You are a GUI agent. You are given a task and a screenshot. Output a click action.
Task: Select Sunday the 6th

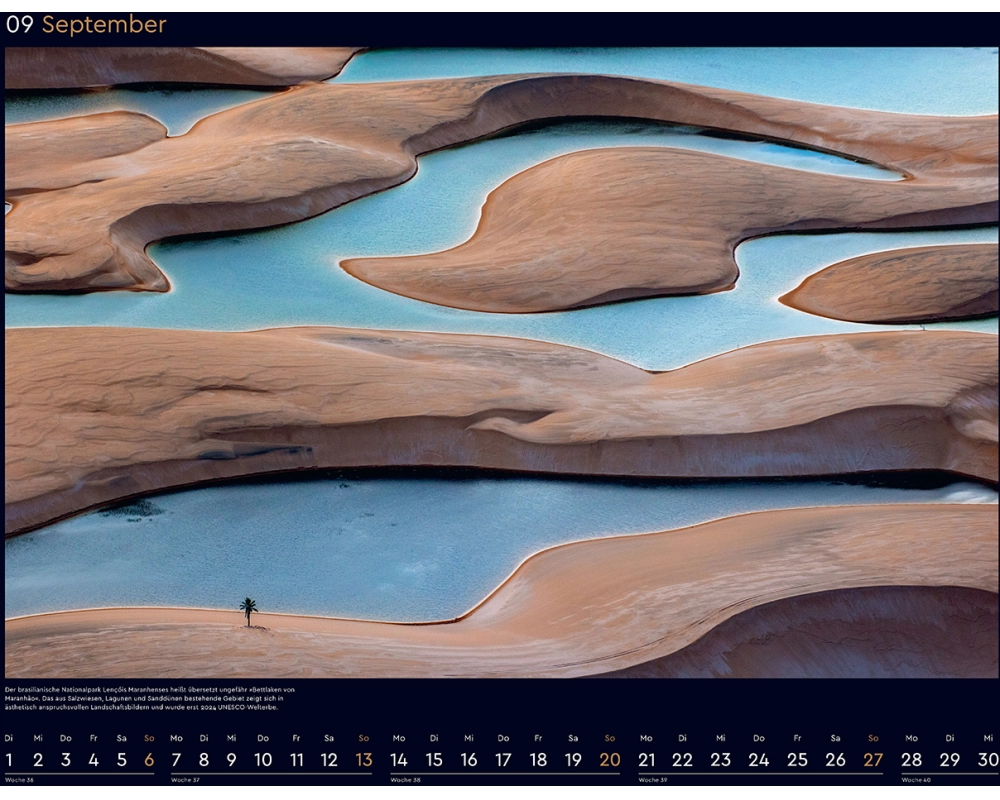(149, 760)
